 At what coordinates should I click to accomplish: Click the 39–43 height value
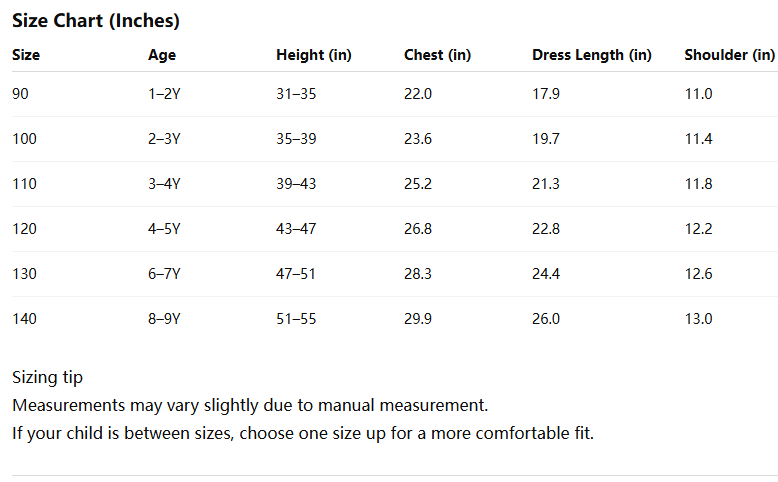click(x=296, y=184)
